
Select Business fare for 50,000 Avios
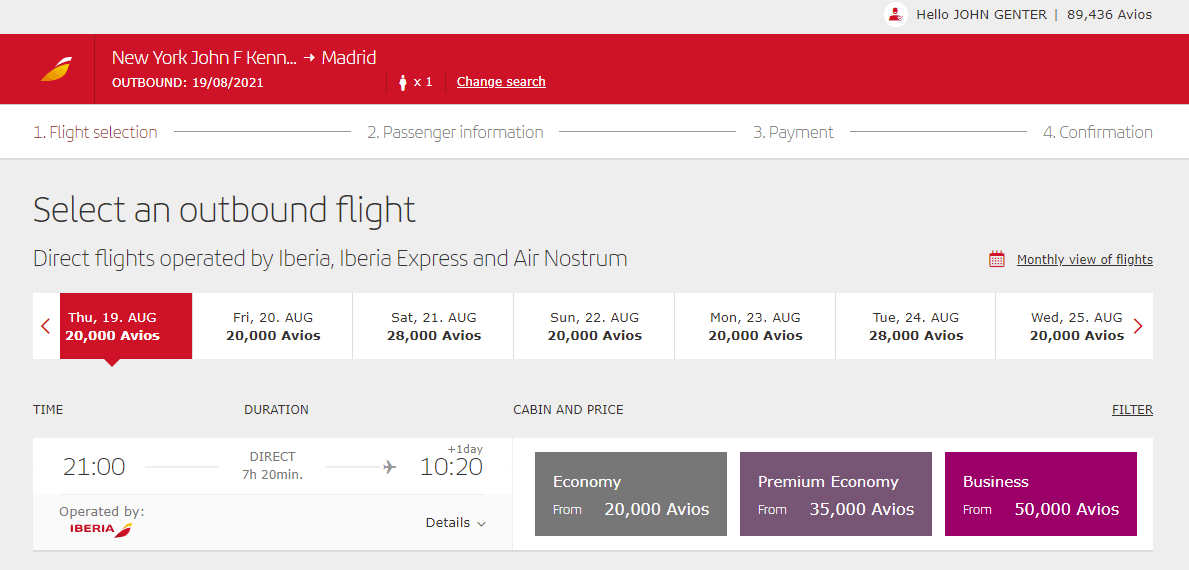(x=1040, y=494)
